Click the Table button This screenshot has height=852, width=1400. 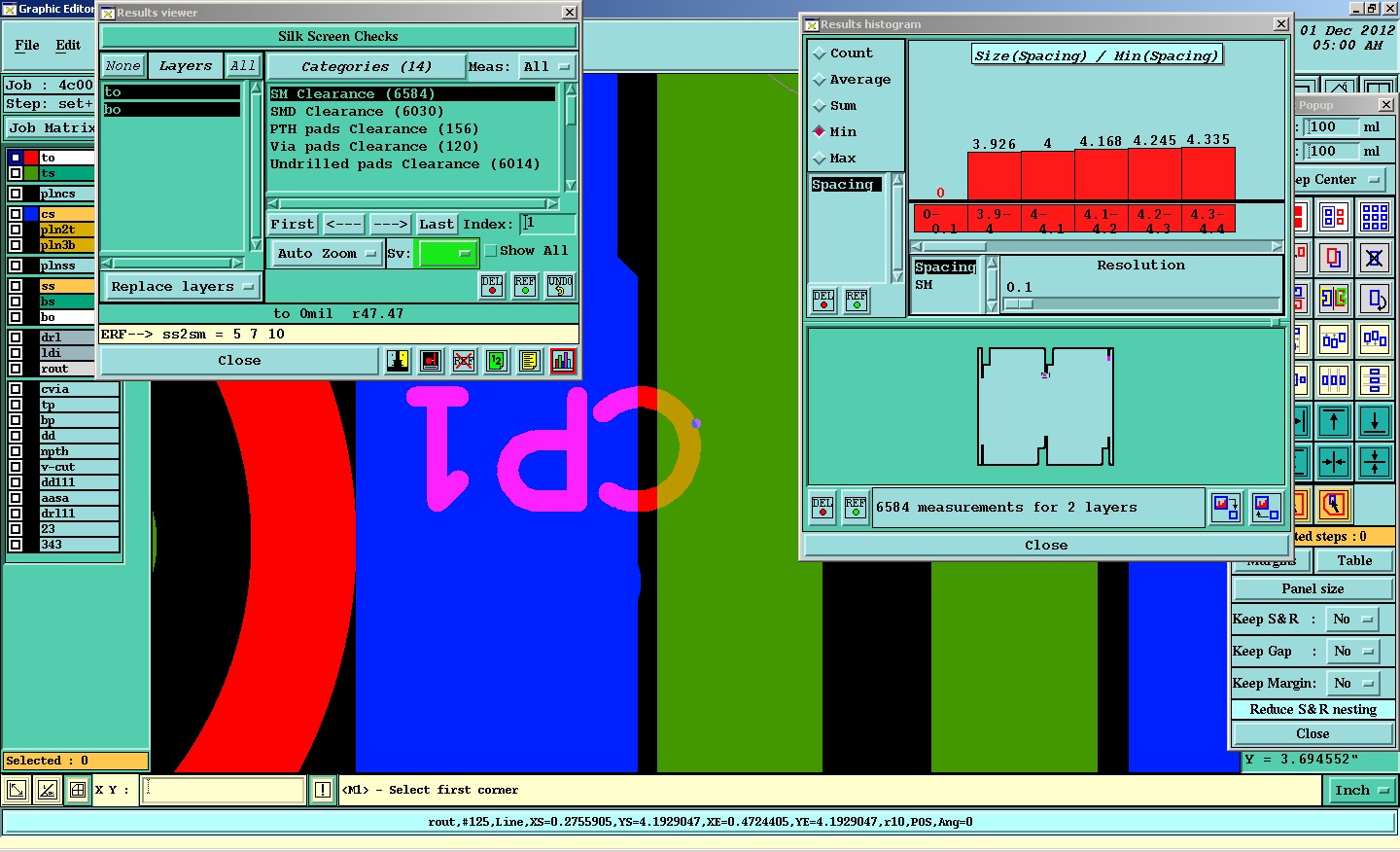click(1354, 561)
